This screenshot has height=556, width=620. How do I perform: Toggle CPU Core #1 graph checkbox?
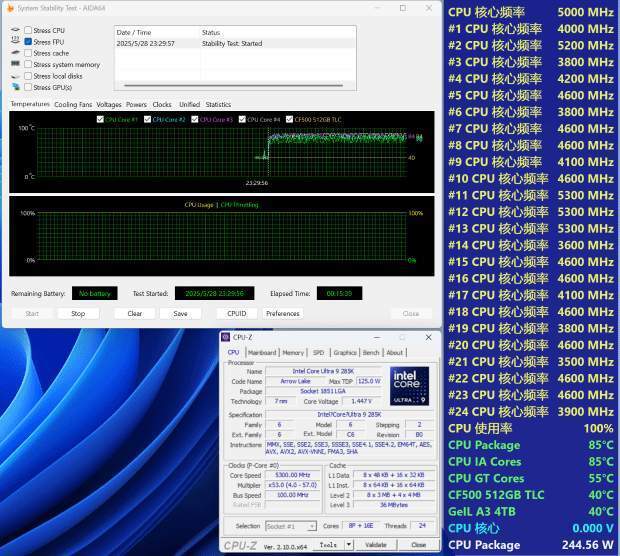tap(100, 119)
